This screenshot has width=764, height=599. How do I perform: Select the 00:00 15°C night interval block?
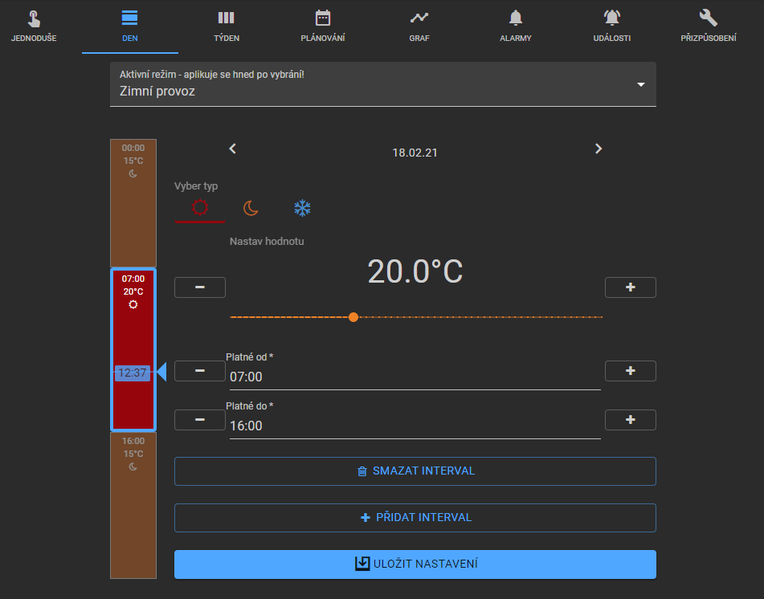(x=133, y=203)
